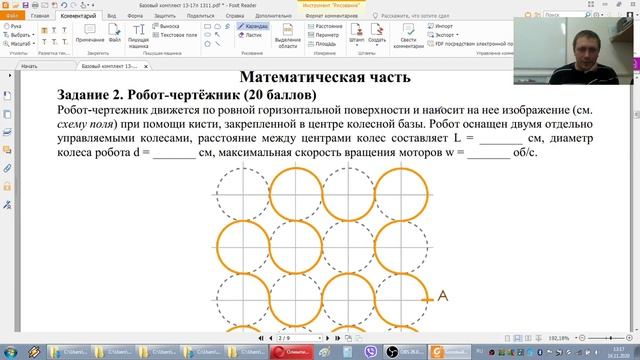640x360 pixels.
Task: Switch to the Поделиться ribbon tab
Action: point(200,16)
